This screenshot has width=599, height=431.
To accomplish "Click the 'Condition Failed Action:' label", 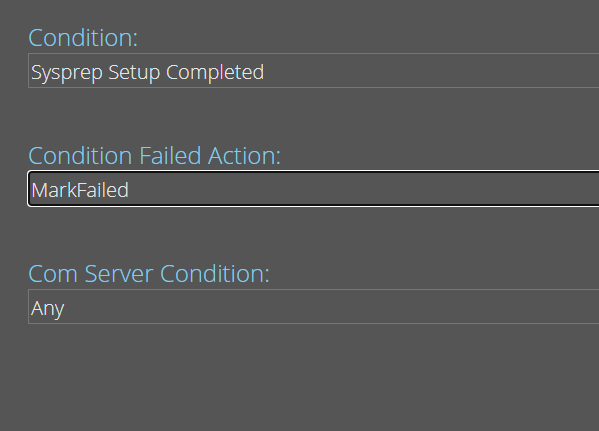I will pos(154,156).
